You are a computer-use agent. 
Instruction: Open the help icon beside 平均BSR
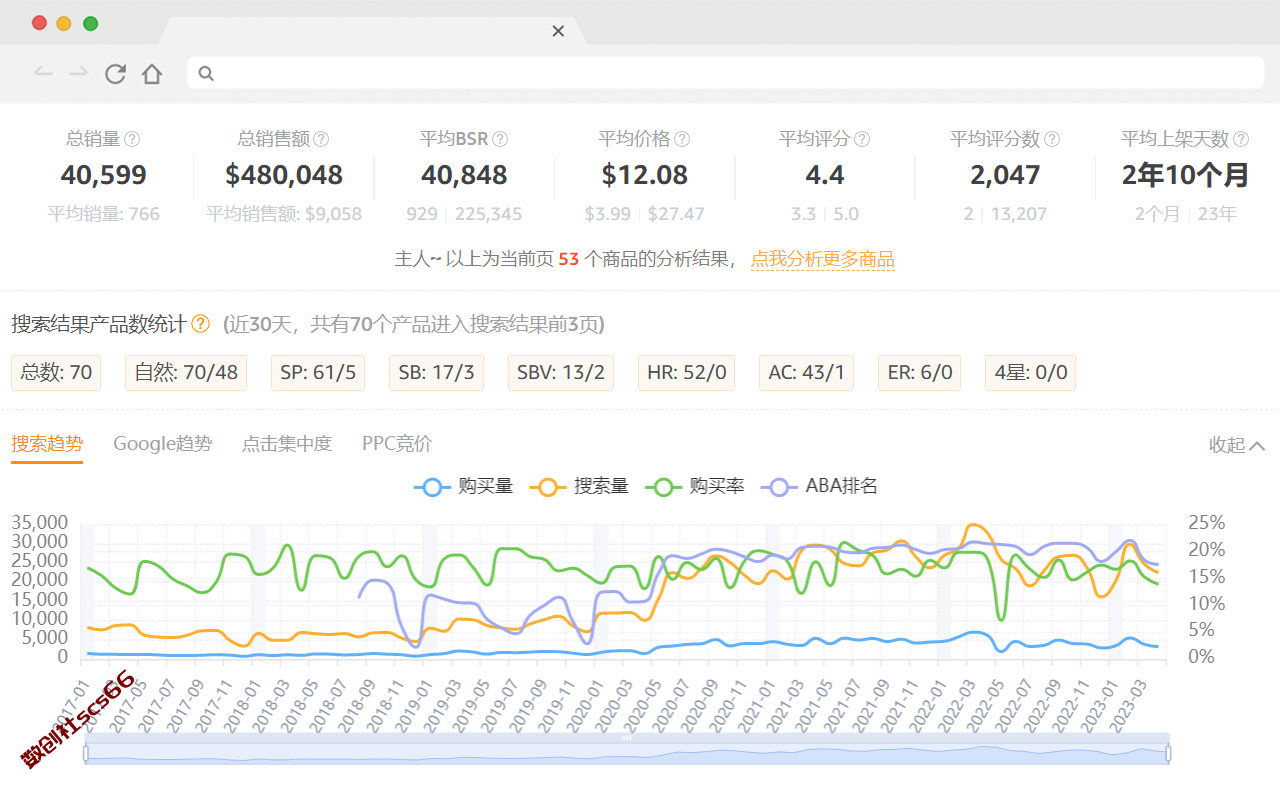(x=500, y=139)
